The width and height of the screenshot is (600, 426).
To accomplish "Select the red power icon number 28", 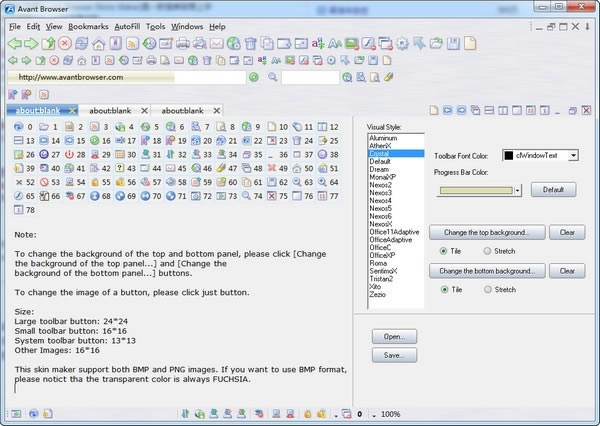I will tap(69, 155).
